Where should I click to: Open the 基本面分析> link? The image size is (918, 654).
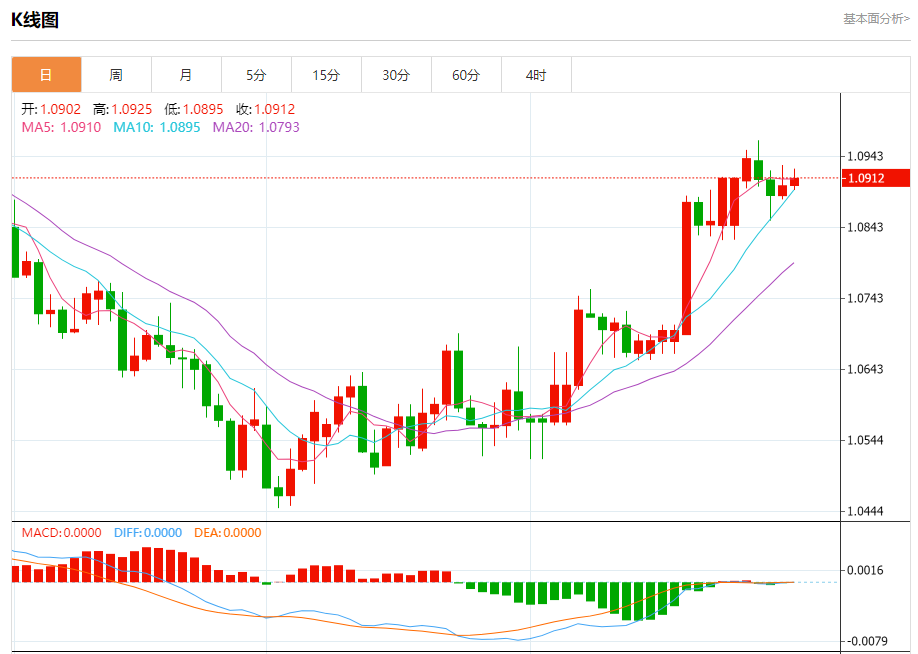click(x=876, y=19)
